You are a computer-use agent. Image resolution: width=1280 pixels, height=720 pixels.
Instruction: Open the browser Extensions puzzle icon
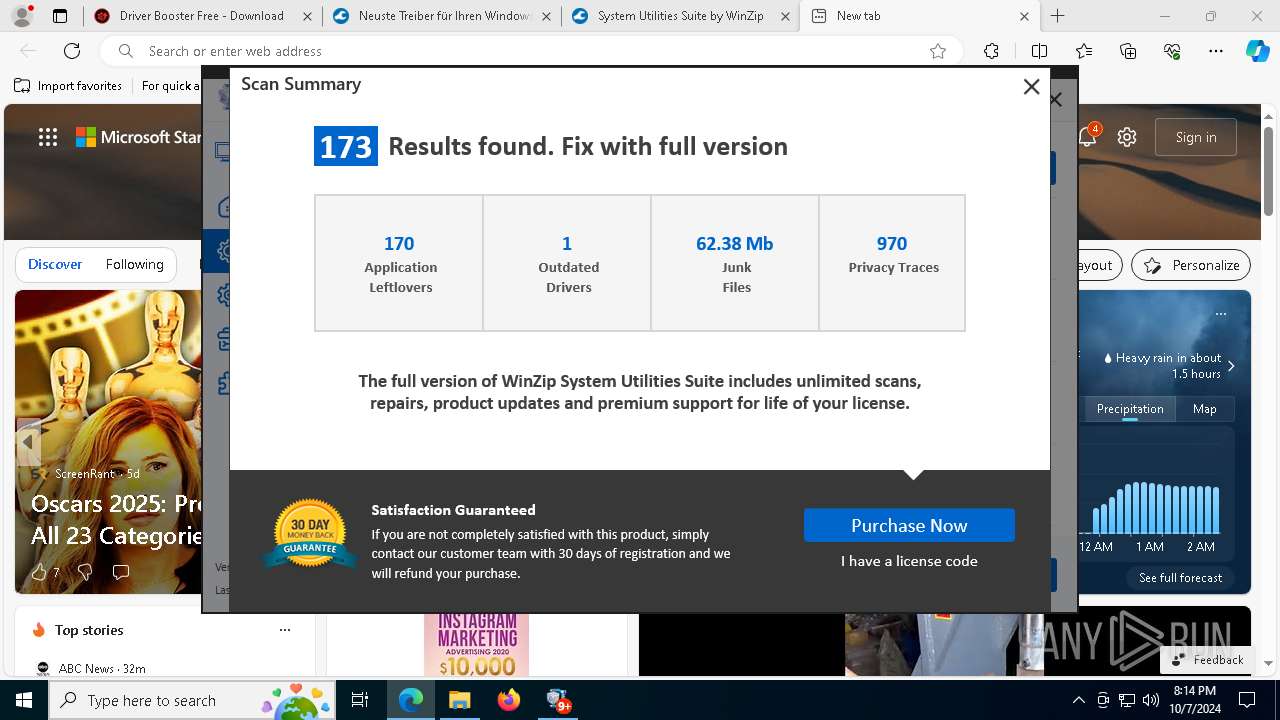tap(991, 51)
